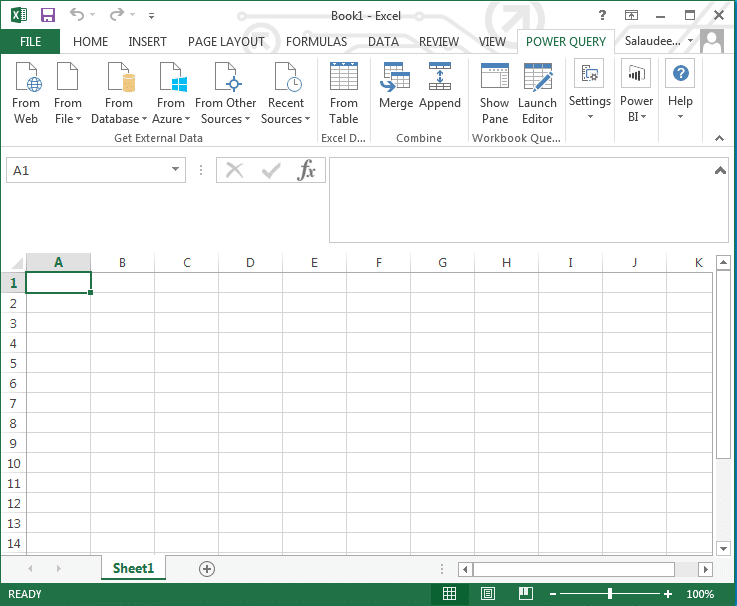The width and height of the screenshot is (737, 606).
Task: Open Power Query Settings
Action: click(590, 89)
